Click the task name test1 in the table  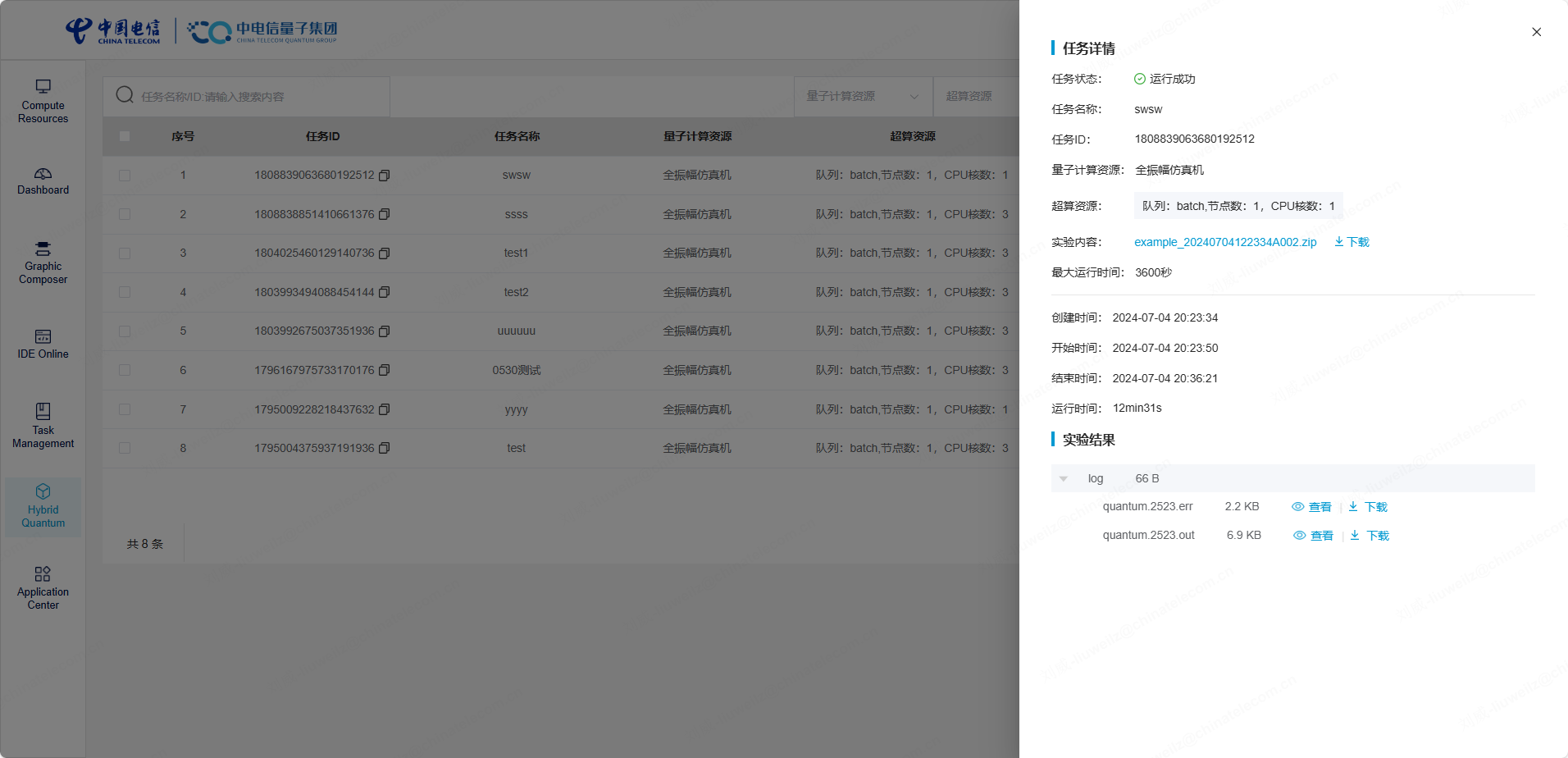[517, 253]
